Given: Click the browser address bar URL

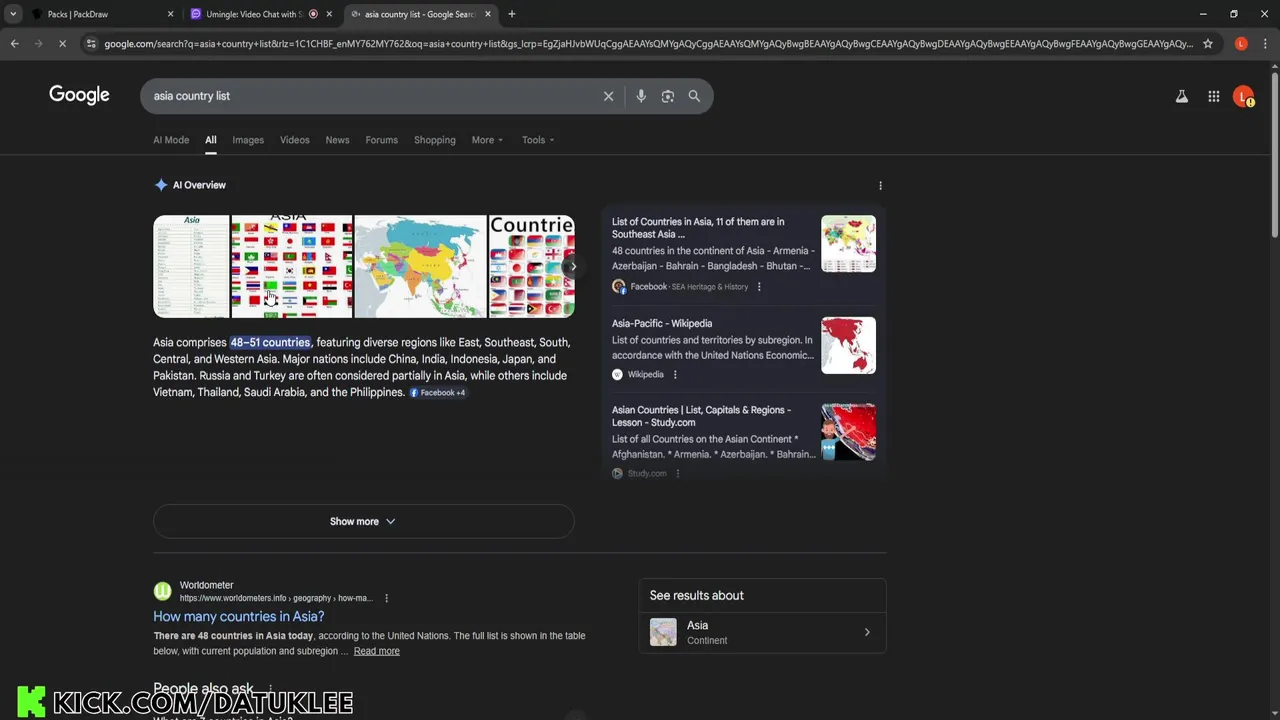Looking at the screenshot, I should 648,43.
